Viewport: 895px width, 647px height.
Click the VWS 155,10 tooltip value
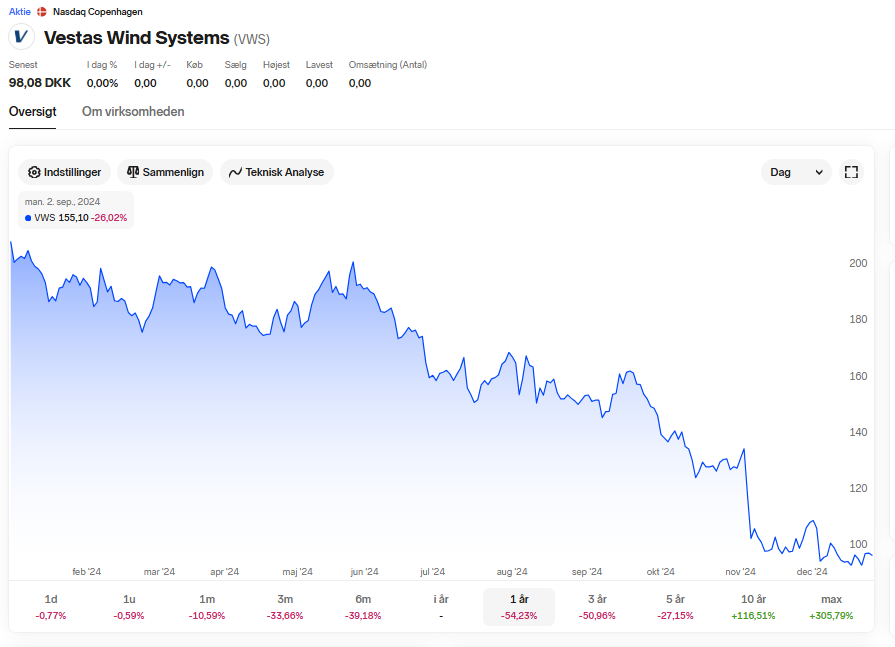click(x=61, y=218)
